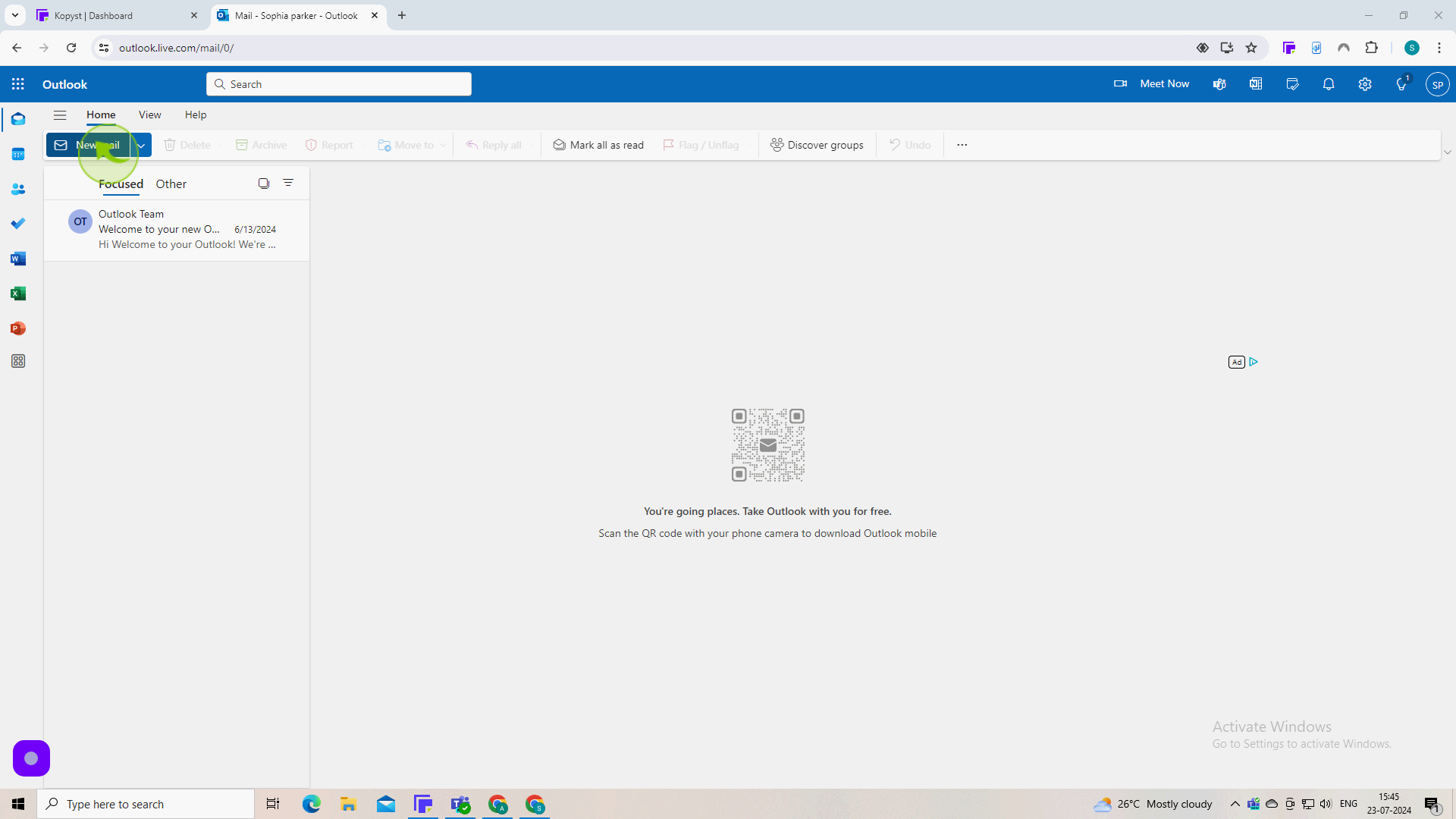Viewport: 1456px width, 819px height.
Task: Click the Undo button
Action: click(x=910, y=145)
